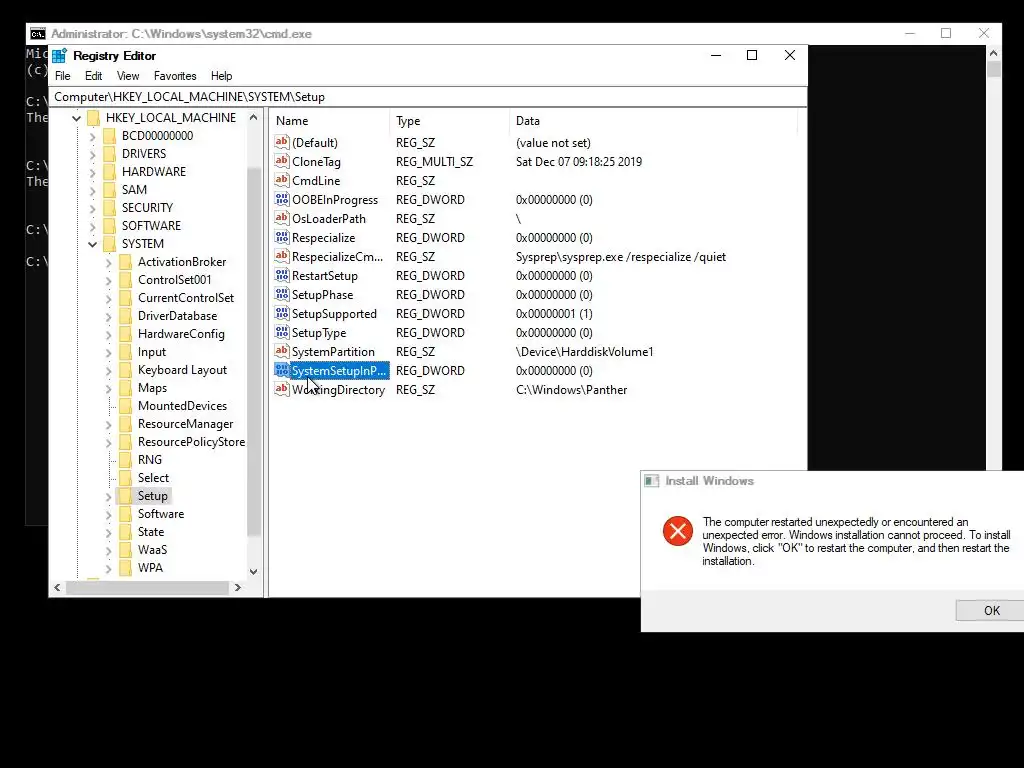Open the View menu

click(128, 76)
